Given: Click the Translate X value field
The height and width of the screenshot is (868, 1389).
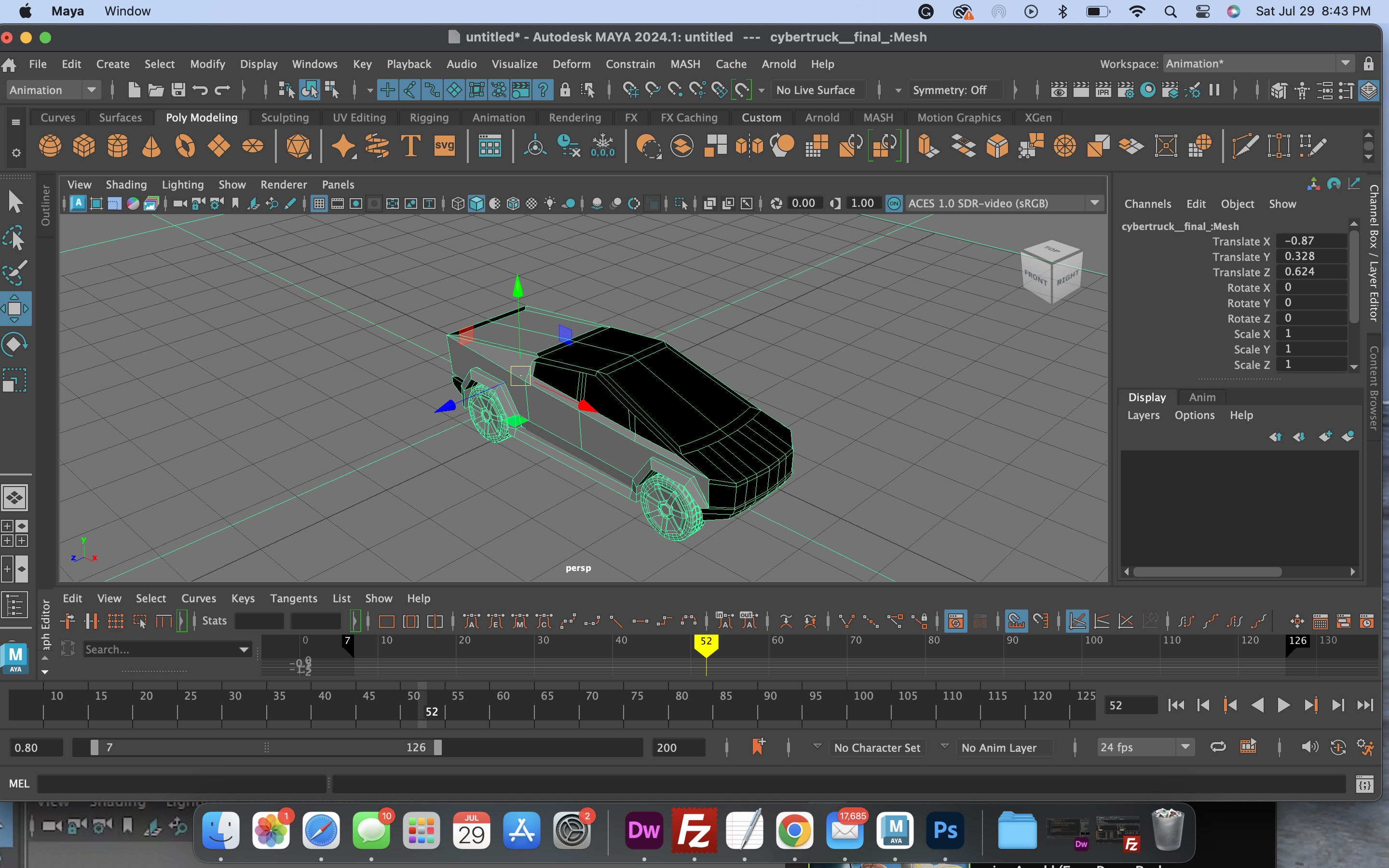Looking at the screenshot, I should [x=1311, y=241].
